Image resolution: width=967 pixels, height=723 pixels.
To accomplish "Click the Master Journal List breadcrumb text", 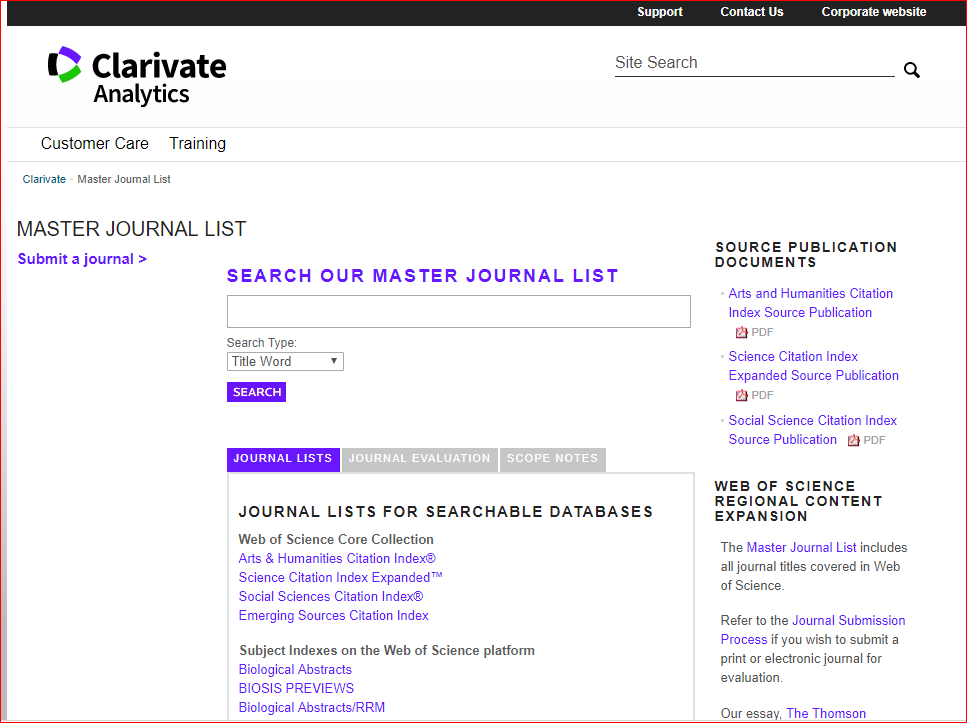I will click(124, 180).
